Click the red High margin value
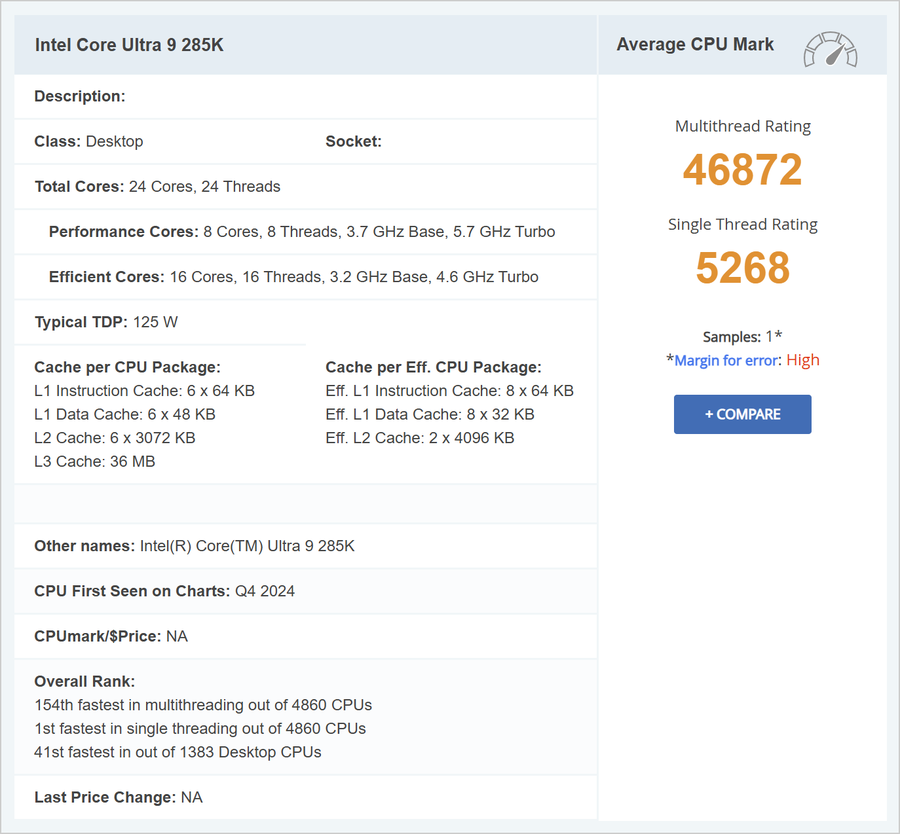The image size is (900, 834). [x=802, y=360]
